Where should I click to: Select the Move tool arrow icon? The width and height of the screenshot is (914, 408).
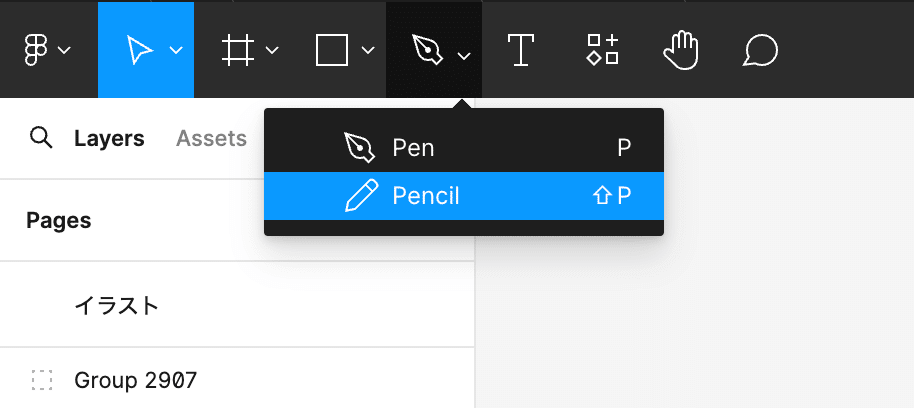139,50
